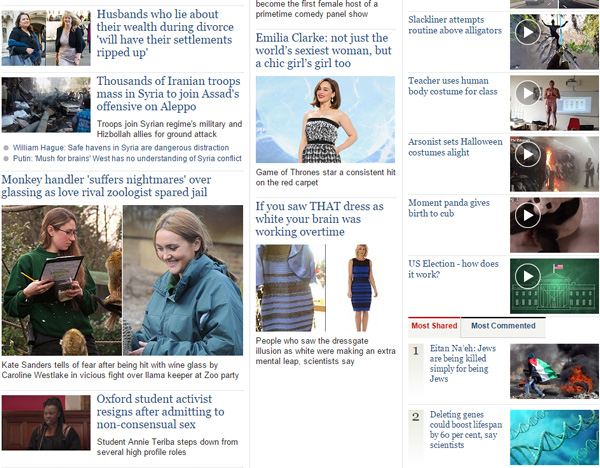This screenshot has height=468, width=600.
Task: Click 'Kate Sanders tells of fear' caption
Action: click(x=120, y=370)
